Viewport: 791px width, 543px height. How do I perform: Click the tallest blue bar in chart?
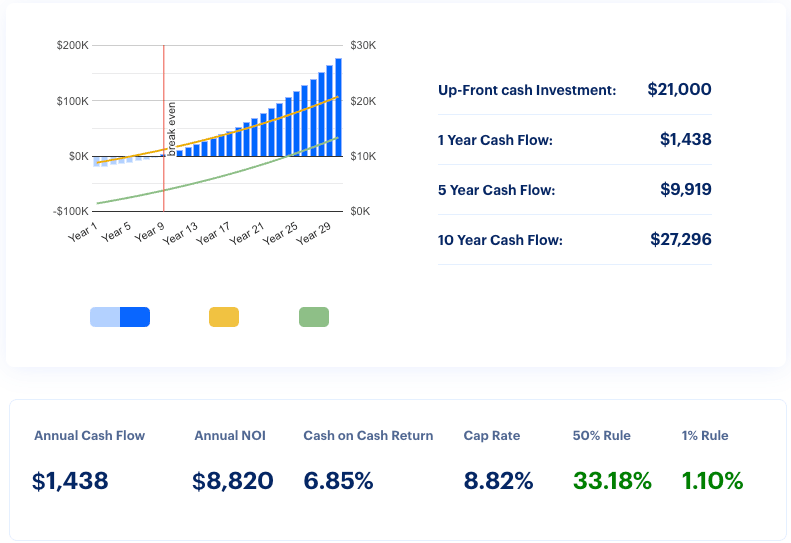click(x=339, y=108)
